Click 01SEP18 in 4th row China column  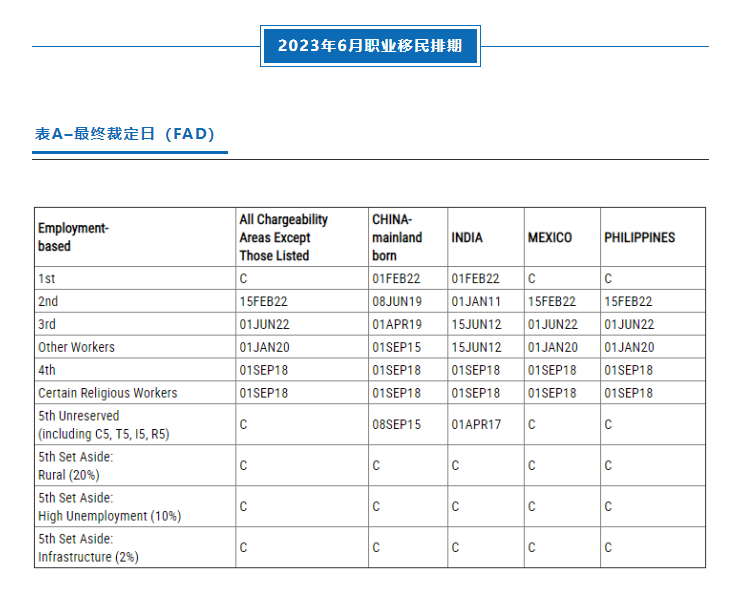click(396, 370)
